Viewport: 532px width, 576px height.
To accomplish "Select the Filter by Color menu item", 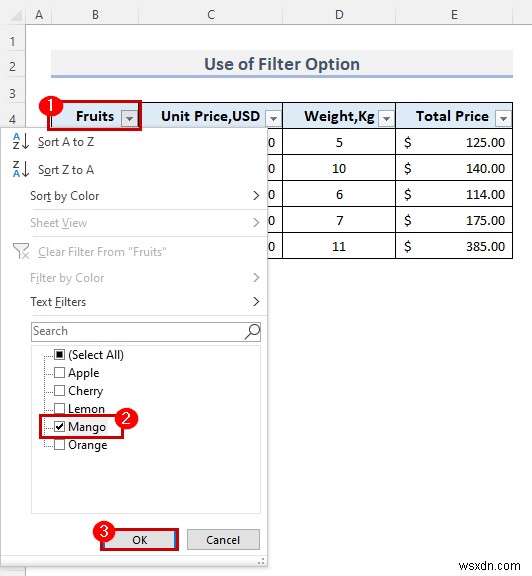I will pos(134,278).
